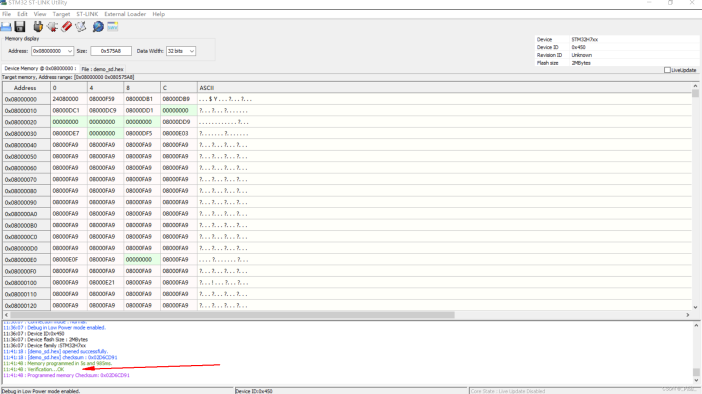Select the Device Memory @ 0x08000000 tab
The width and height of the screenshot is (702, 394).
point(40,69)
